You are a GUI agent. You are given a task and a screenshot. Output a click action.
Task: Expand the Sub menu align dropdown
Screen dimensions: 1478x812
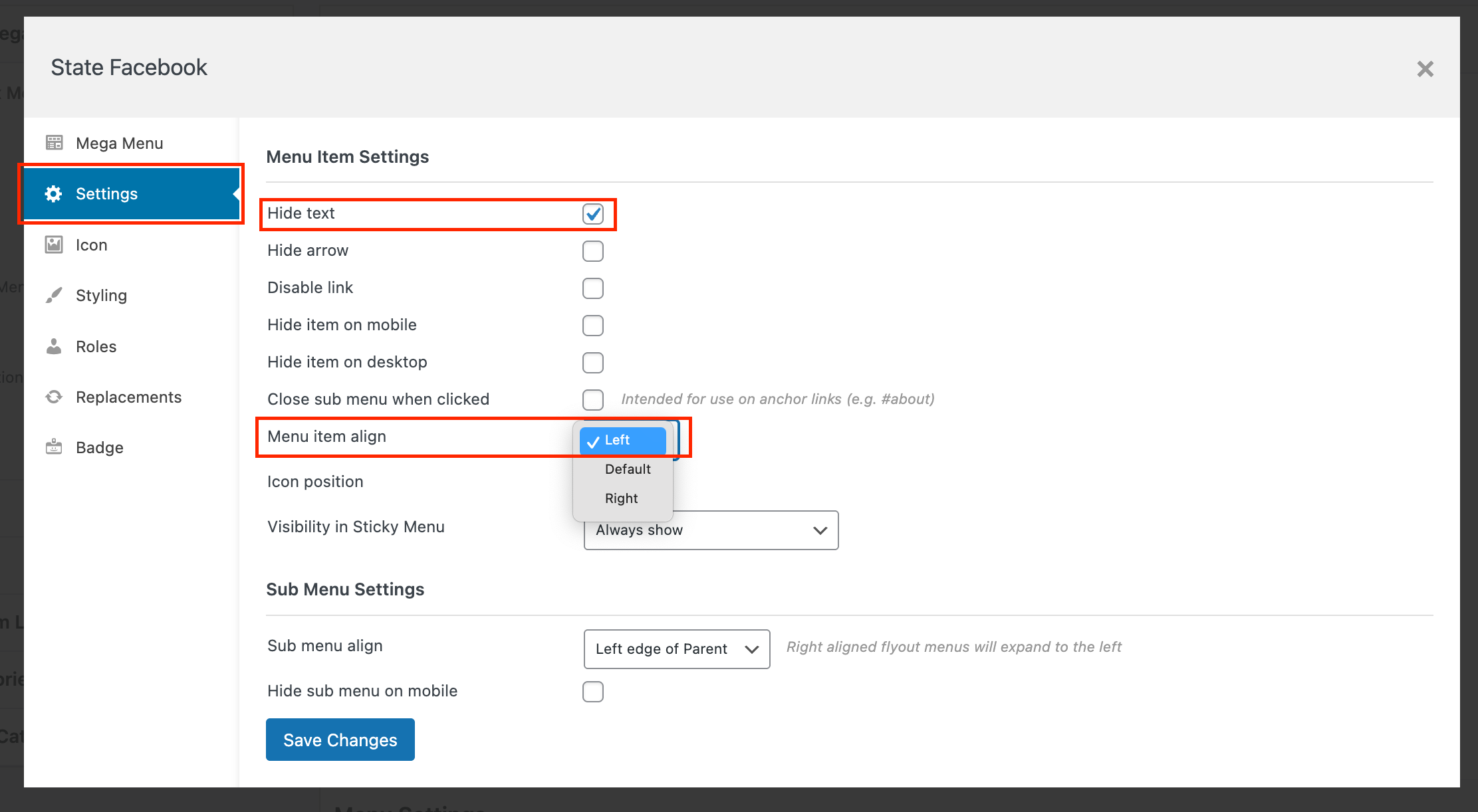pos(676,649)
